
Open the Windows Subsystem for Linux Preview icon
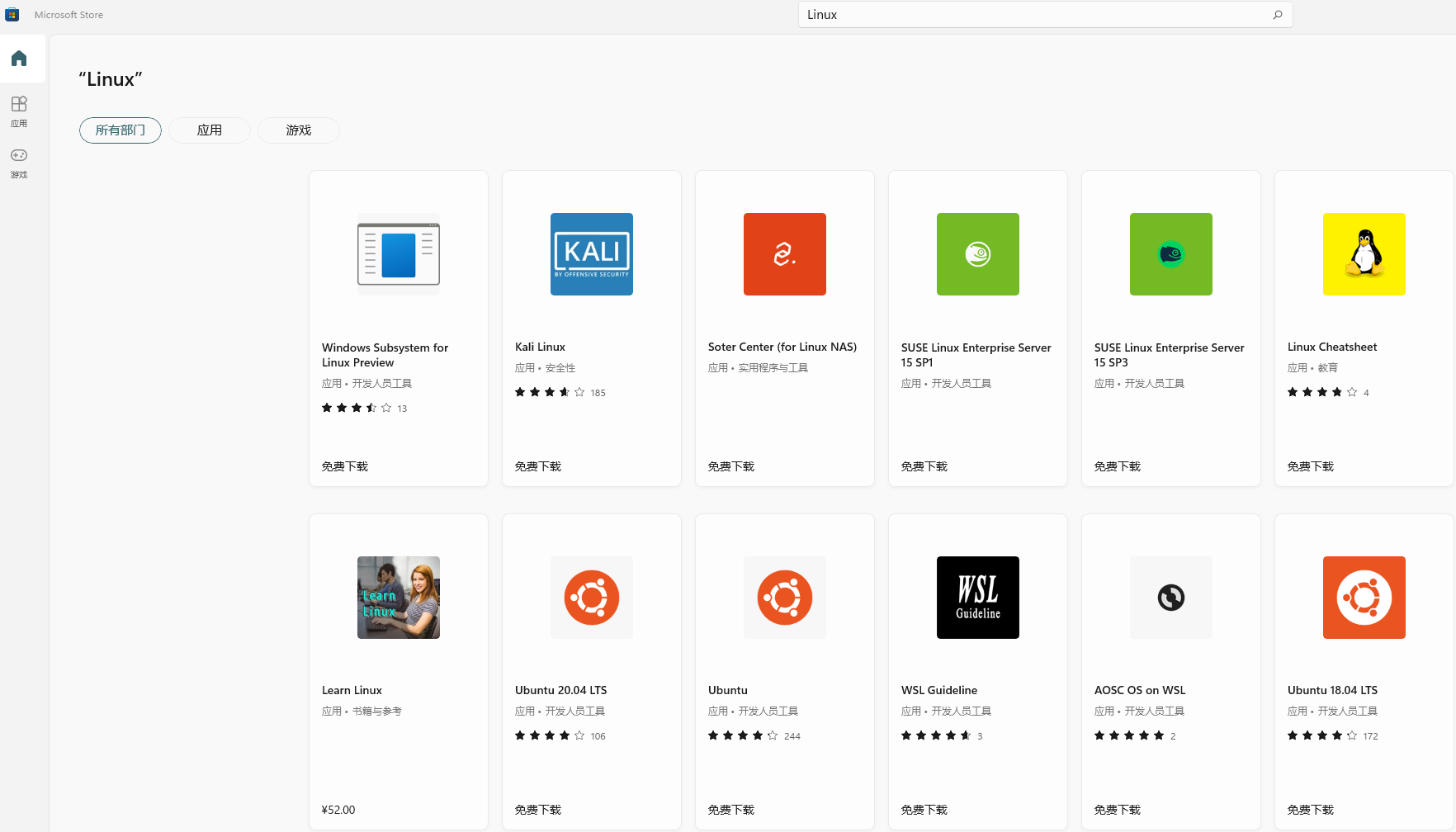coord(399,254)
